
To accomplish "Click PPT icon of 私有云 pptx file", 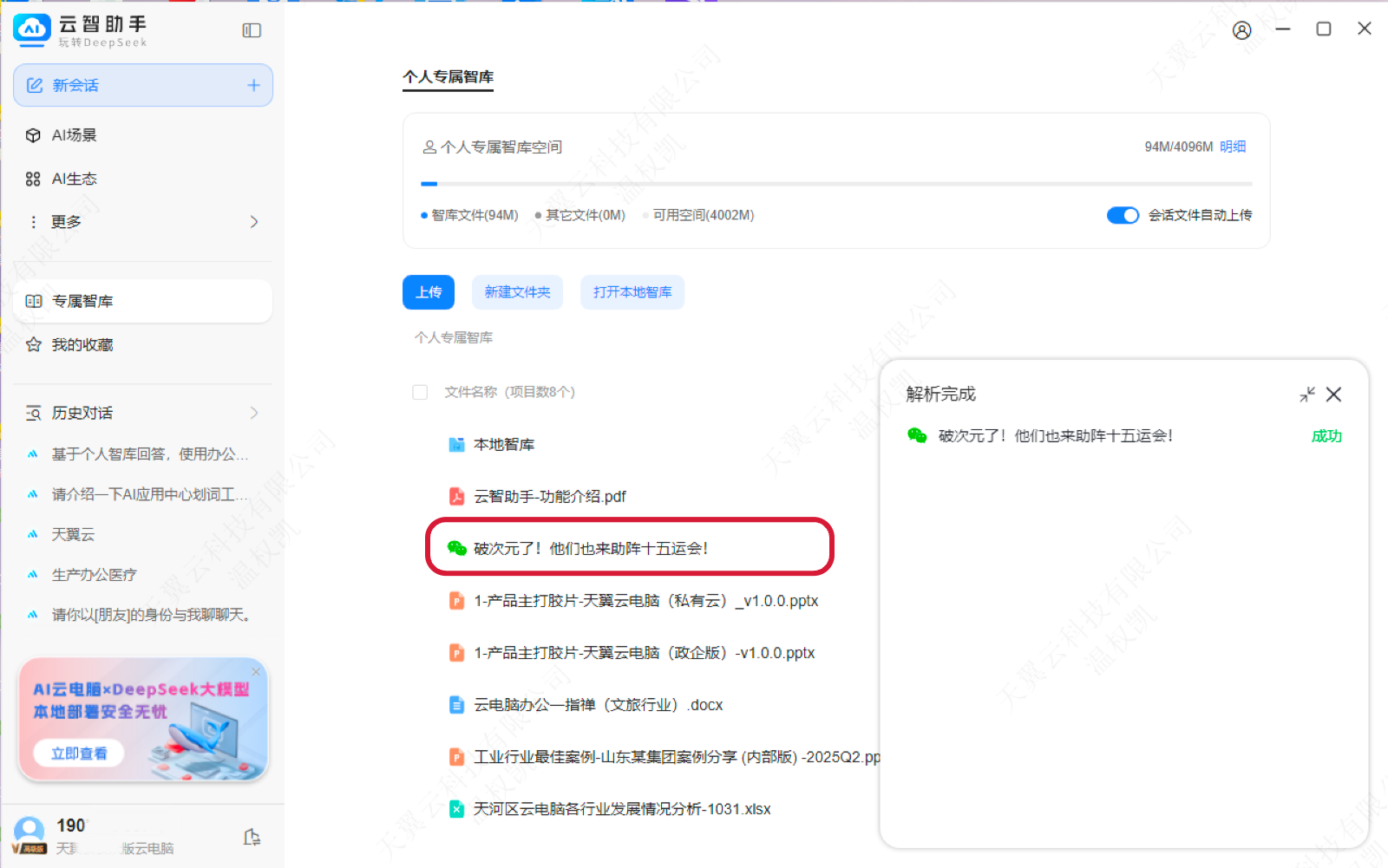I will click(x=456, y=601).
